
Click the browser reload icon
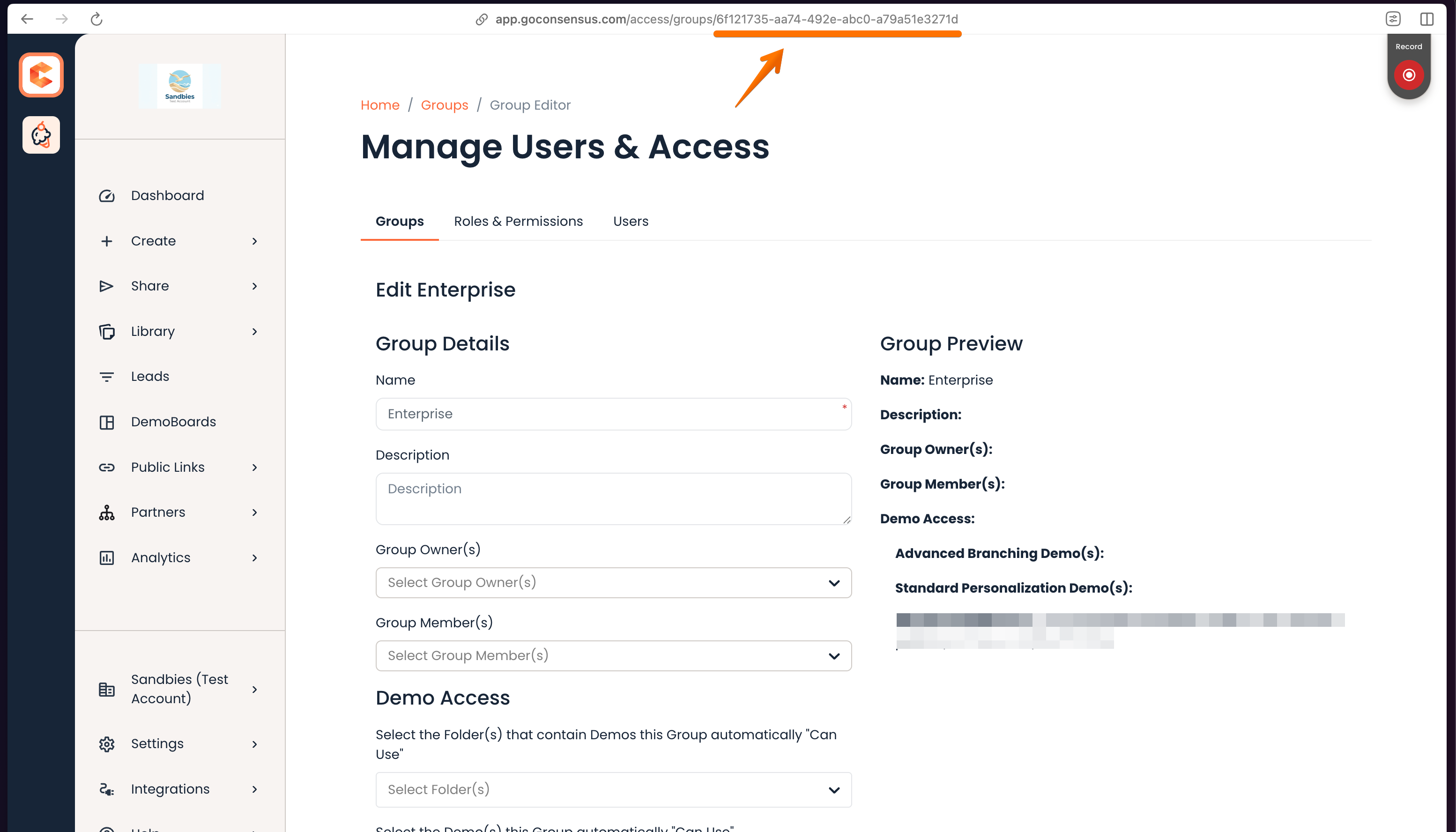coord(97,19)
